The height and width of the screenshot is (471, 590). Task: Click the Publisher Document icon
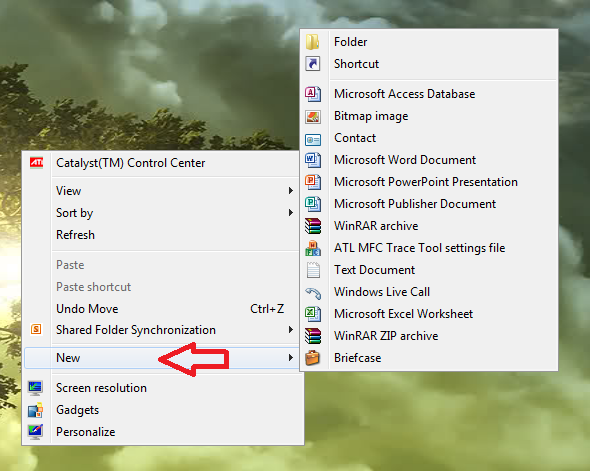coord(313,204)
